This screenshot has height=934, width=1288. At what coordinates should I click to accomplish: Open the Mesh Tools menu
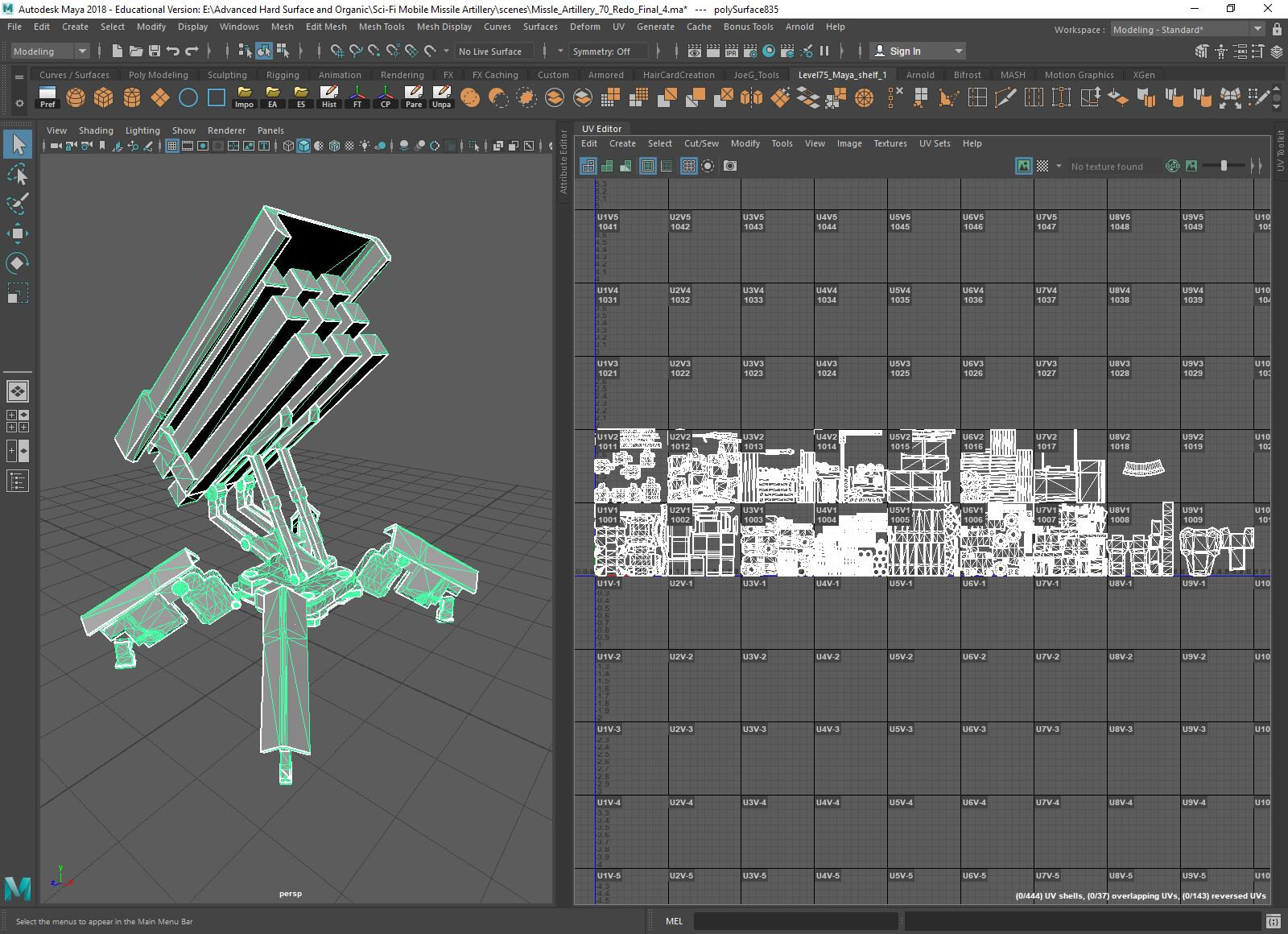click(x=382, y=27)
